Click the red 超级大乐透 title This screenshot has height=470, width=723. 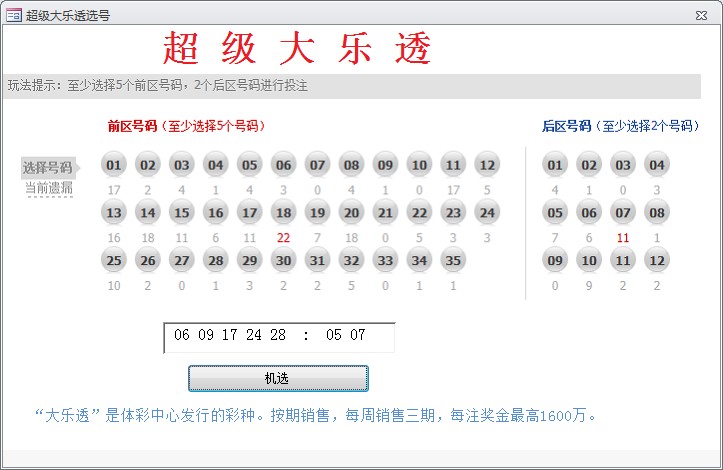[297, 48]
